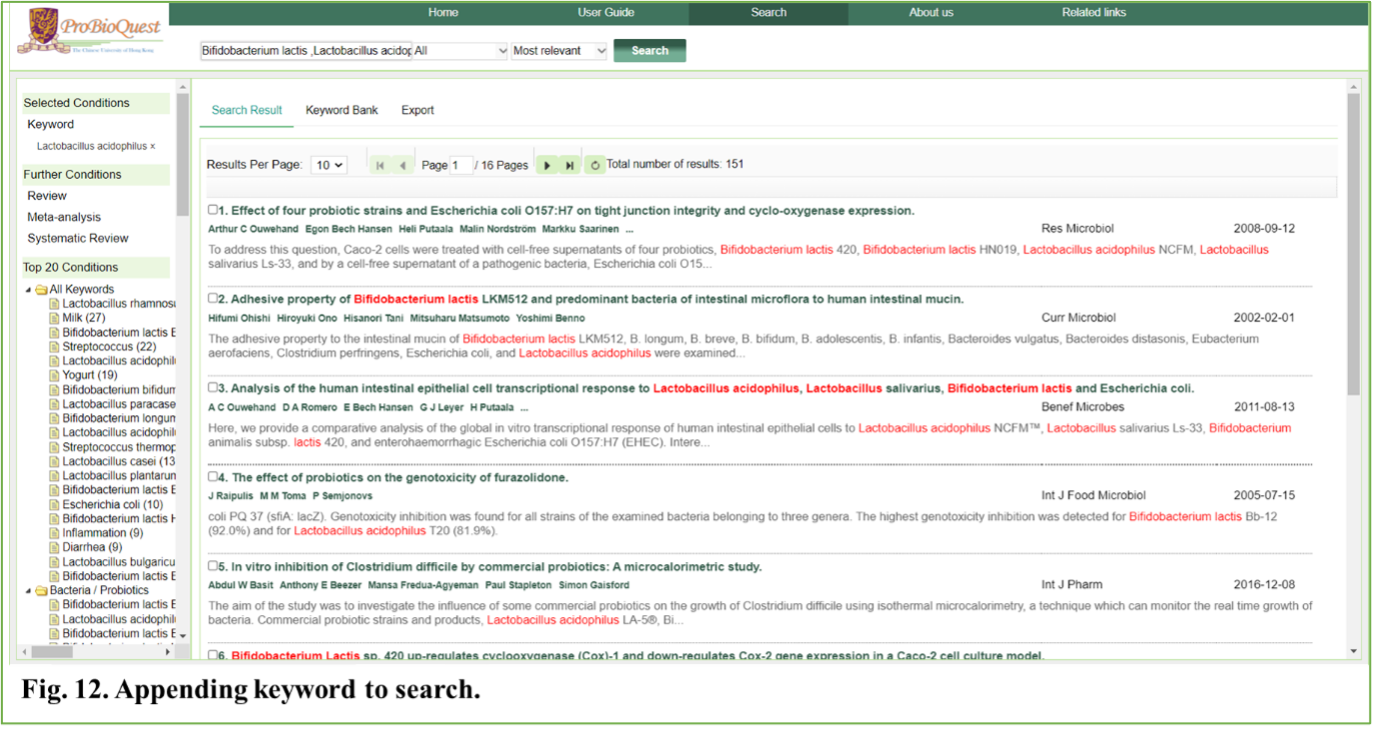
Task: Click the page number input field
Action: [460, 166]
